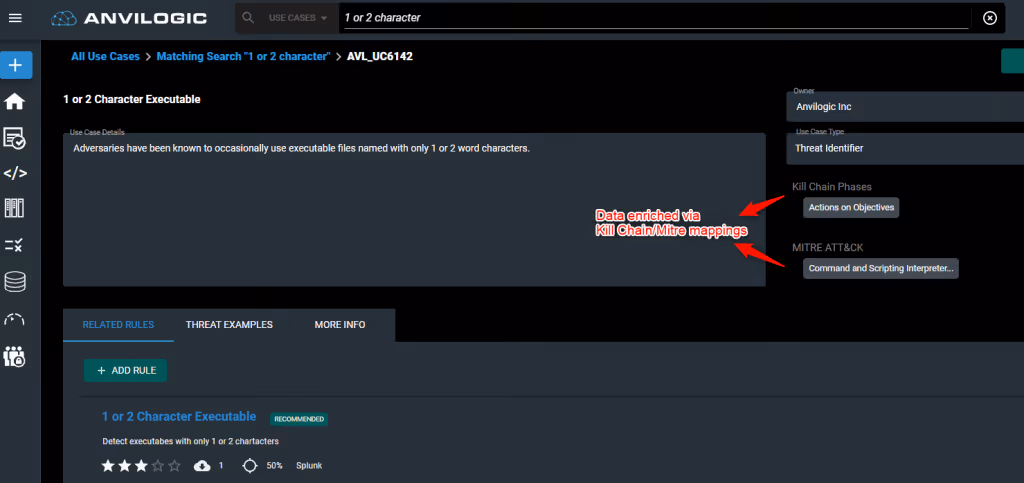
Task: Click the fifth rating star
Action: pos(174,465)
